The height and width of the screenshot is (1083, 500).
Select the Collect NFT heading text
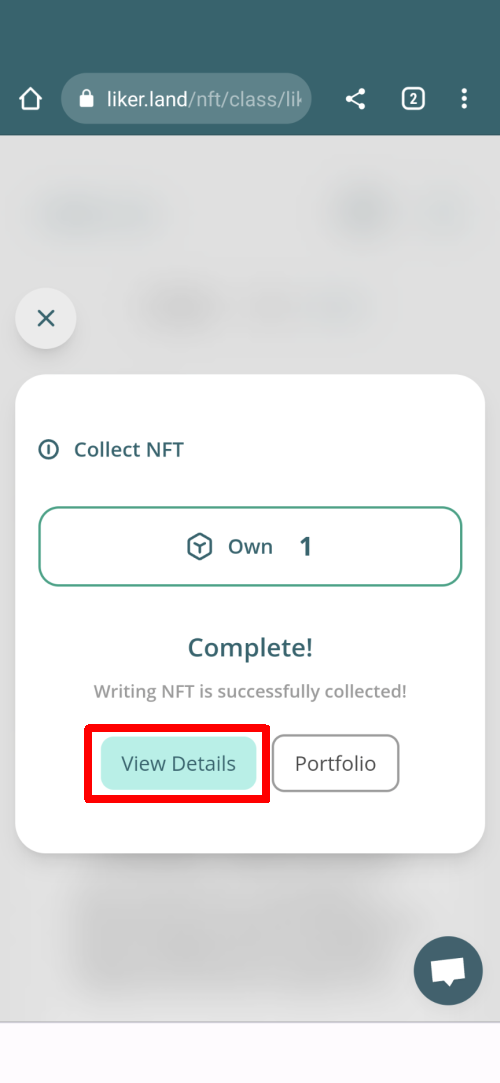pos(129,450)
